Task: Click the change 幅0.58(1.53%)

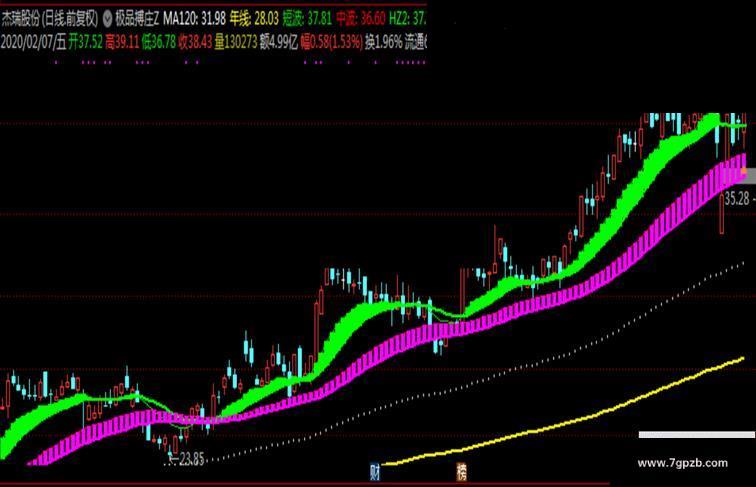Action: point(331,42)
